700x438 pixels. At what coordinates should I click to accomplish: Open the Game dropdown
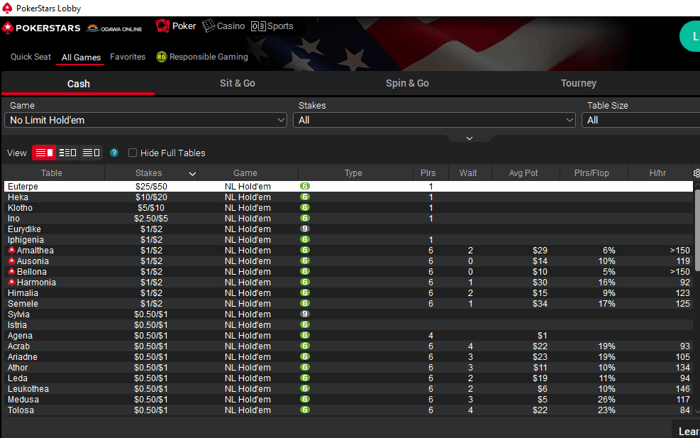146,120
